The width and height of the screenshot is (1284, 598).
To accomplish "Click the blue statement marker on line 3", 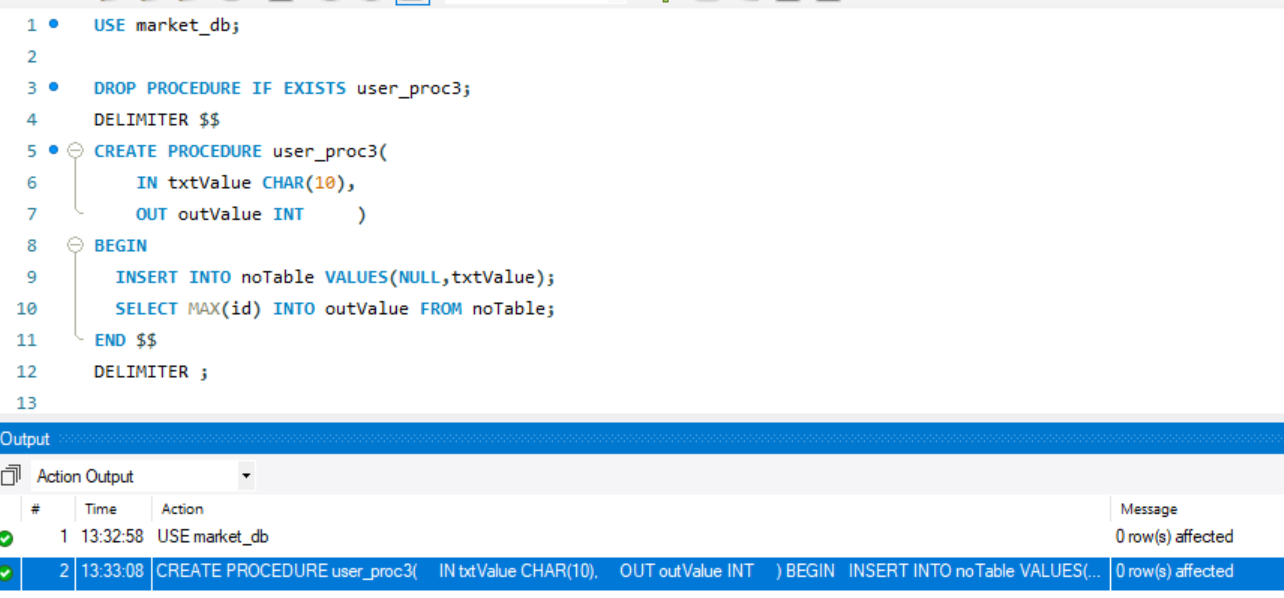I will 53,87.
